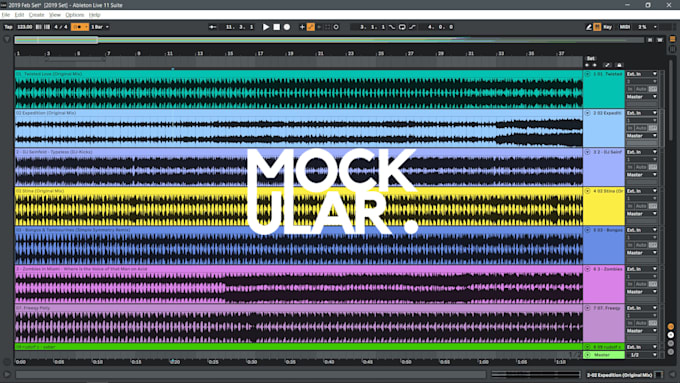Image resolution: width=680 pixels, height=383 pixels.
Task: Open the Options menu
Action: tap(75, 15)
